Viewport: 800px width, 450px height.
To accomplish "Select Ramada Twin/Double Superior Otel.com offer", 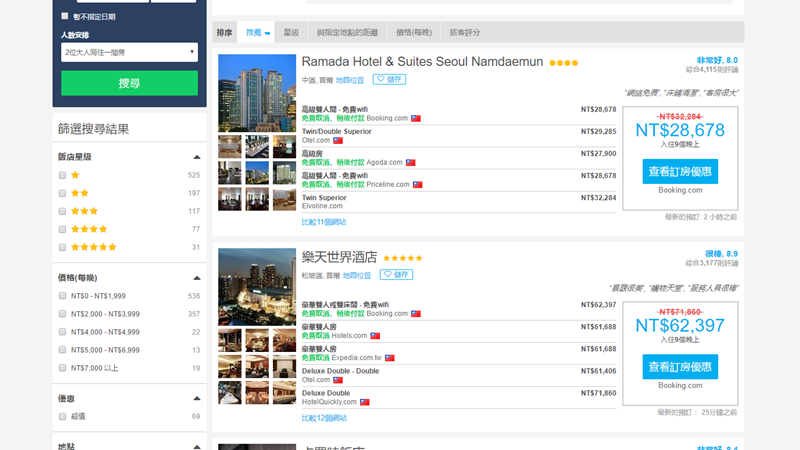I will pyautogui.click(x=459, y=136).
